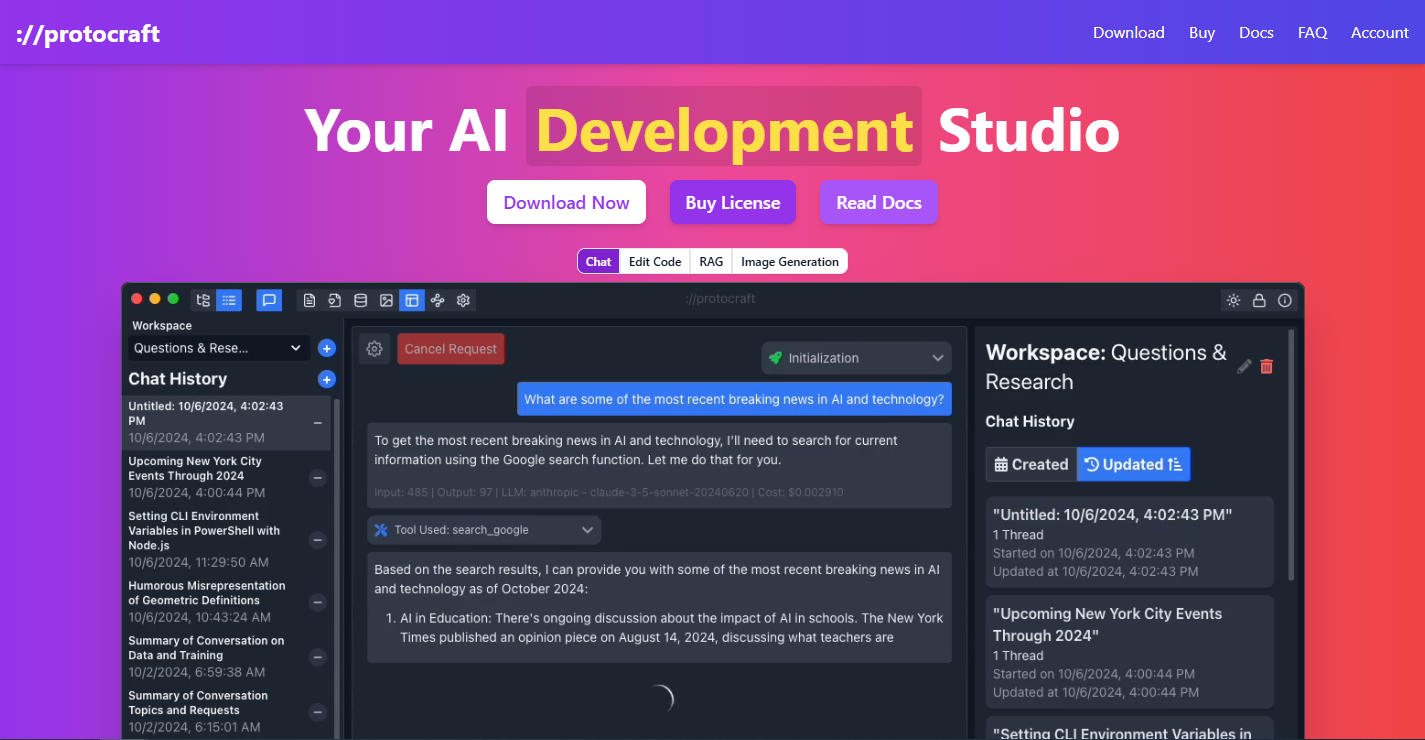This screenshot has width=1425, height=740.
Task: Switch to the Image Generation tab
Action: click(x=790, y=261)
